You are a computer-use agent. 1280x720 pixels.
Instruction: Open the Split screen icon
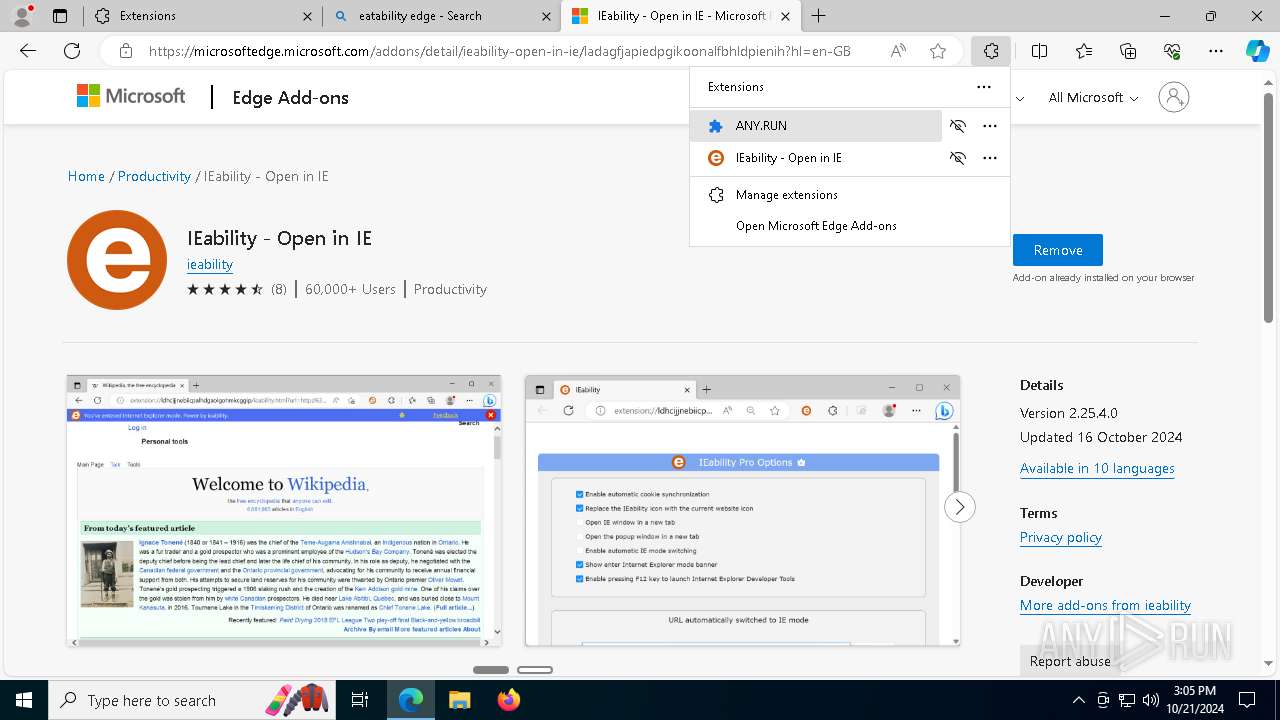(1039, 51)
